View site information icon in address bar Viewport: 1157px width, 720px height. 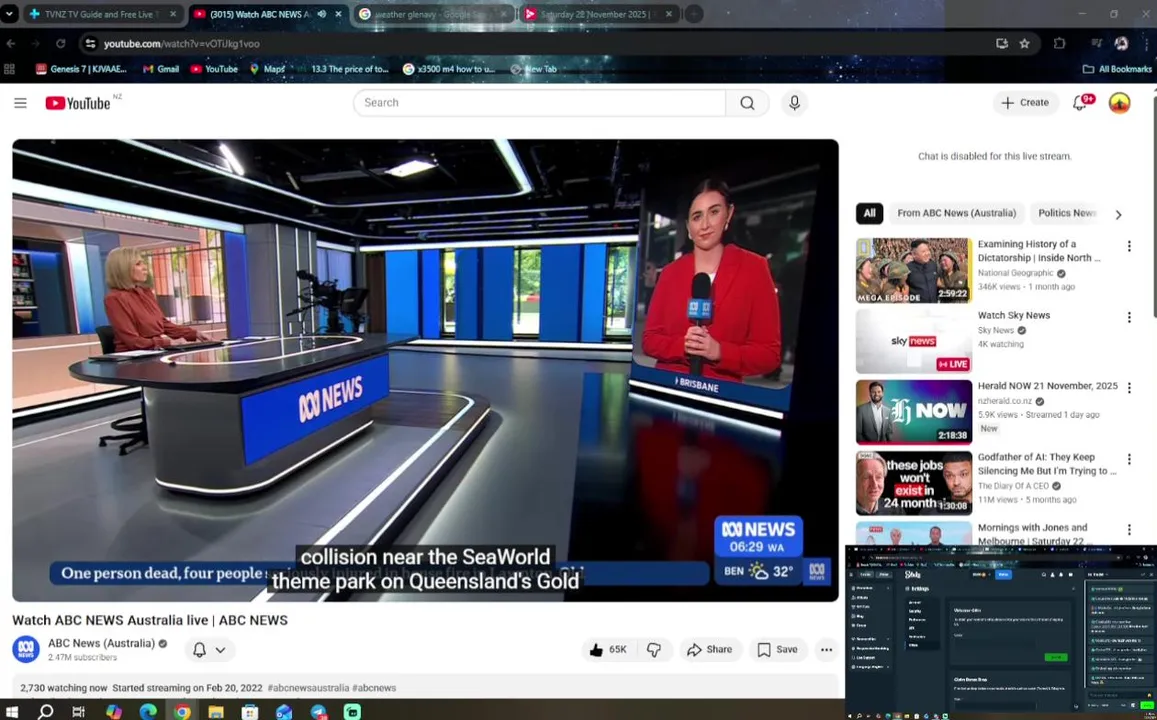coord(90,44)
